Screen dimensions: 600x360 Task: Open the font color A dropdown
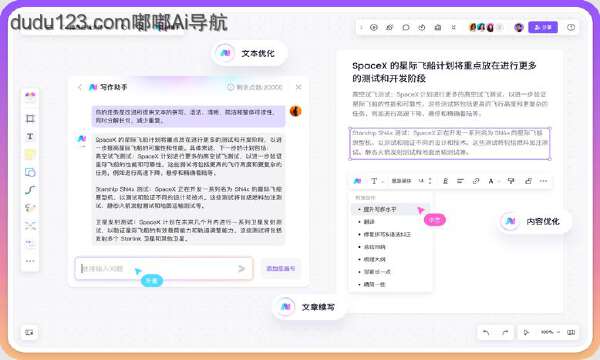coord(492,181)
